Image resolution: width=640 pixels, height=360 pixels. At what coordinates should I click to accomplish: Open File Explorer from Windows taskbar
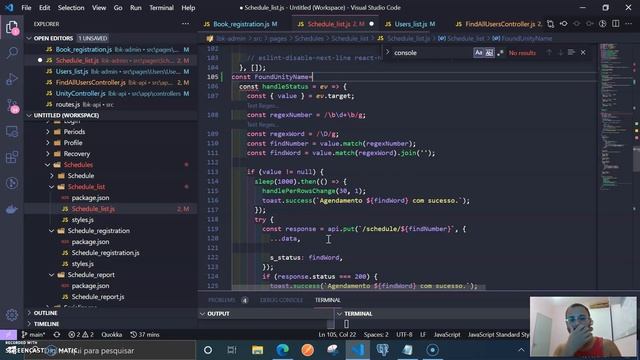(x=258, y=350)
